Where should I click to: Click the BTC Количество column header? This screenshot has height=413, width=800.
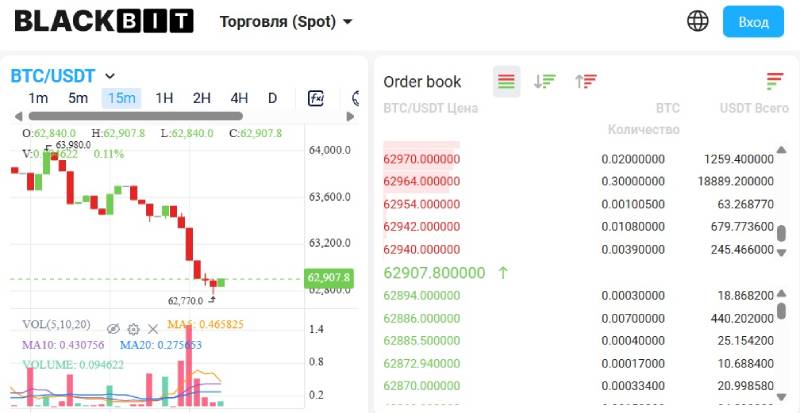click(644, 119)
